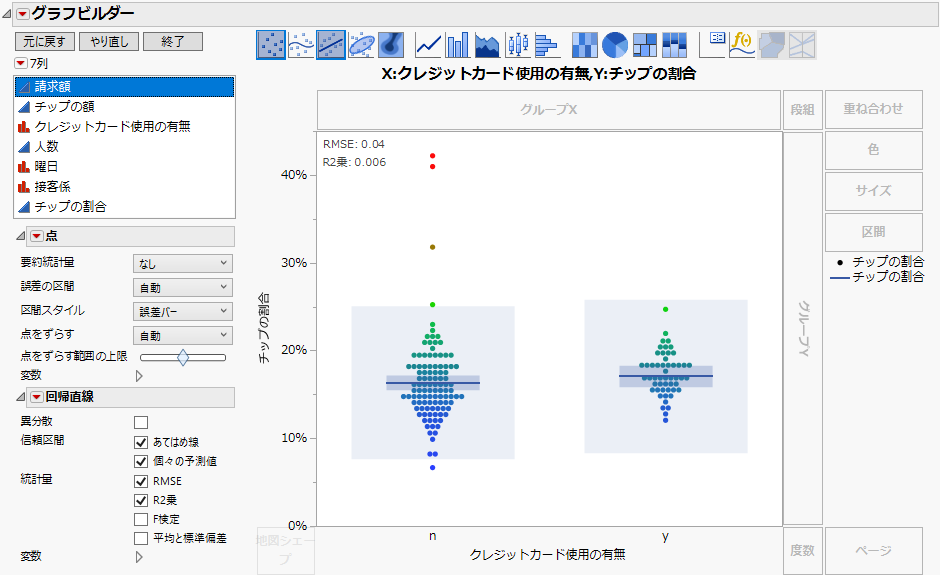Collapse the 点 section disclosure triangle
This screenshot has width=940, height=575.
[20, 236]
